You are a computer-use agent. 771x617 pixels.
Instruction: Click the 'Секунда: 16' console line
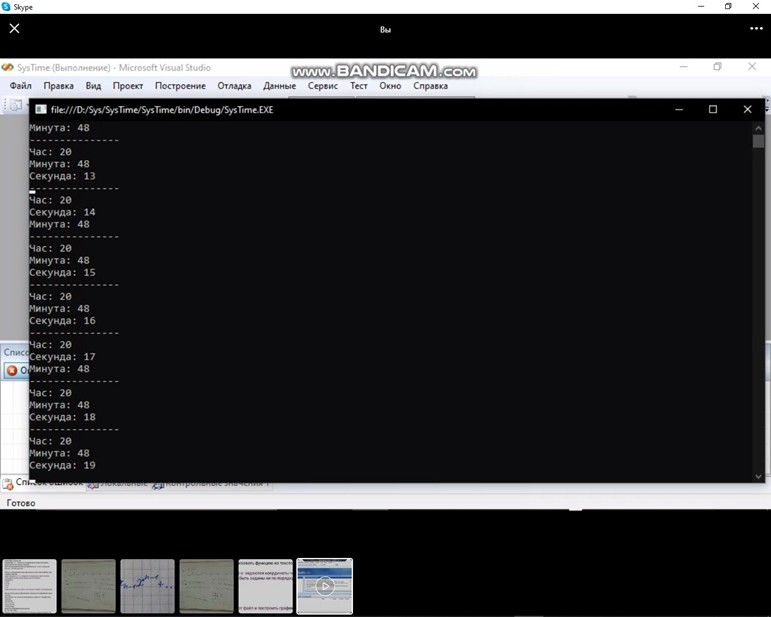pos(62,321)
